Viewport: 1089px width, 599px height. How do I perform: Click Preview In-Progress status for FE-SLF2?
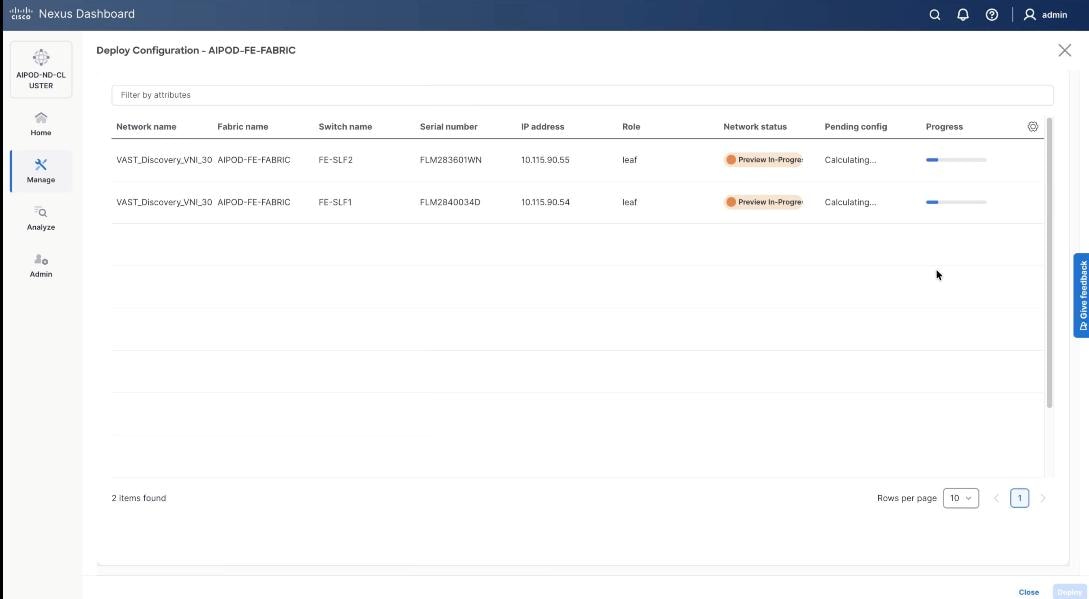763,160
